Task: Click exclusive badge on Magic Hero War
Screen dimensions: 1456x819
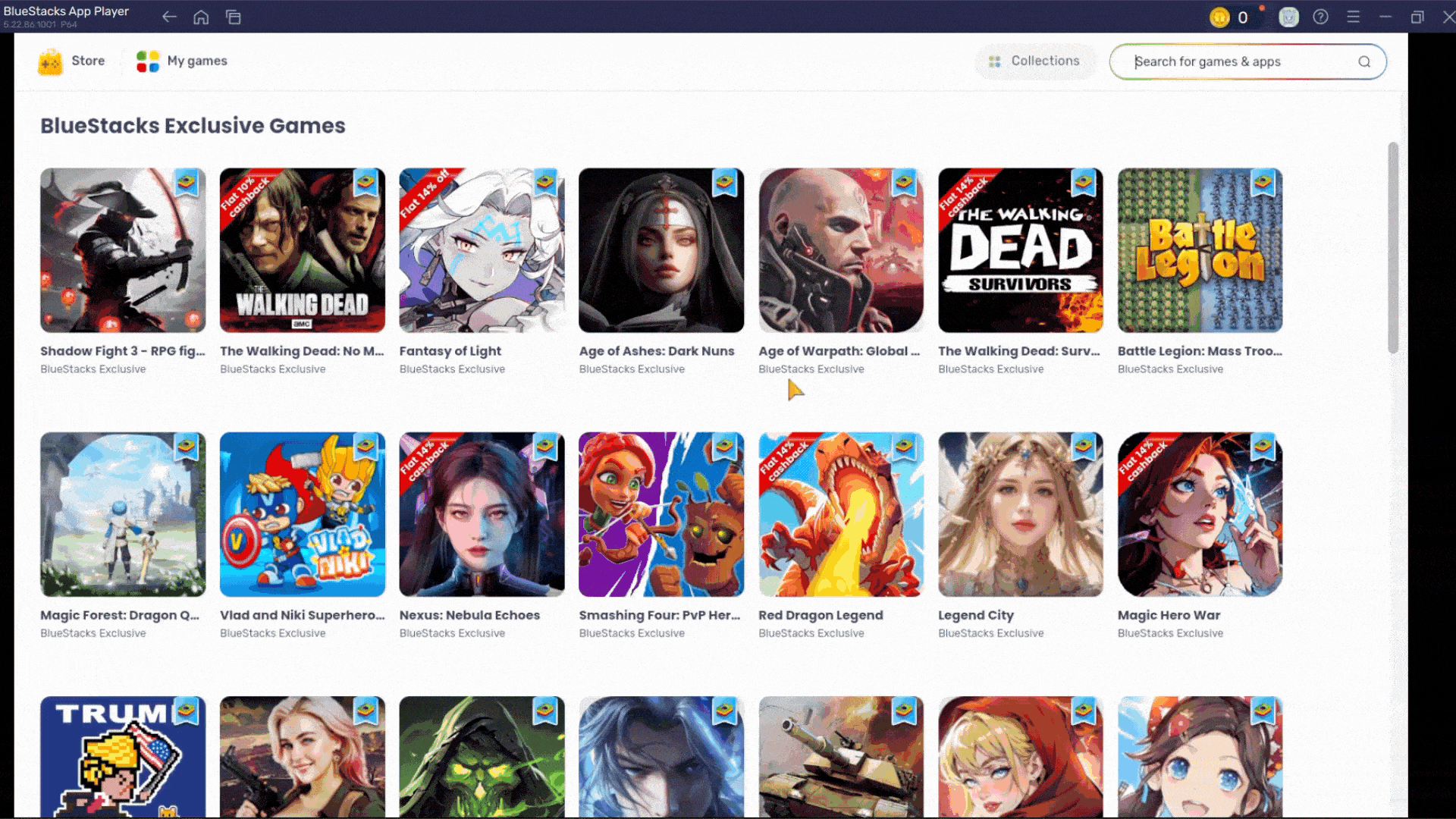Action: click(x=1263, y=447)
